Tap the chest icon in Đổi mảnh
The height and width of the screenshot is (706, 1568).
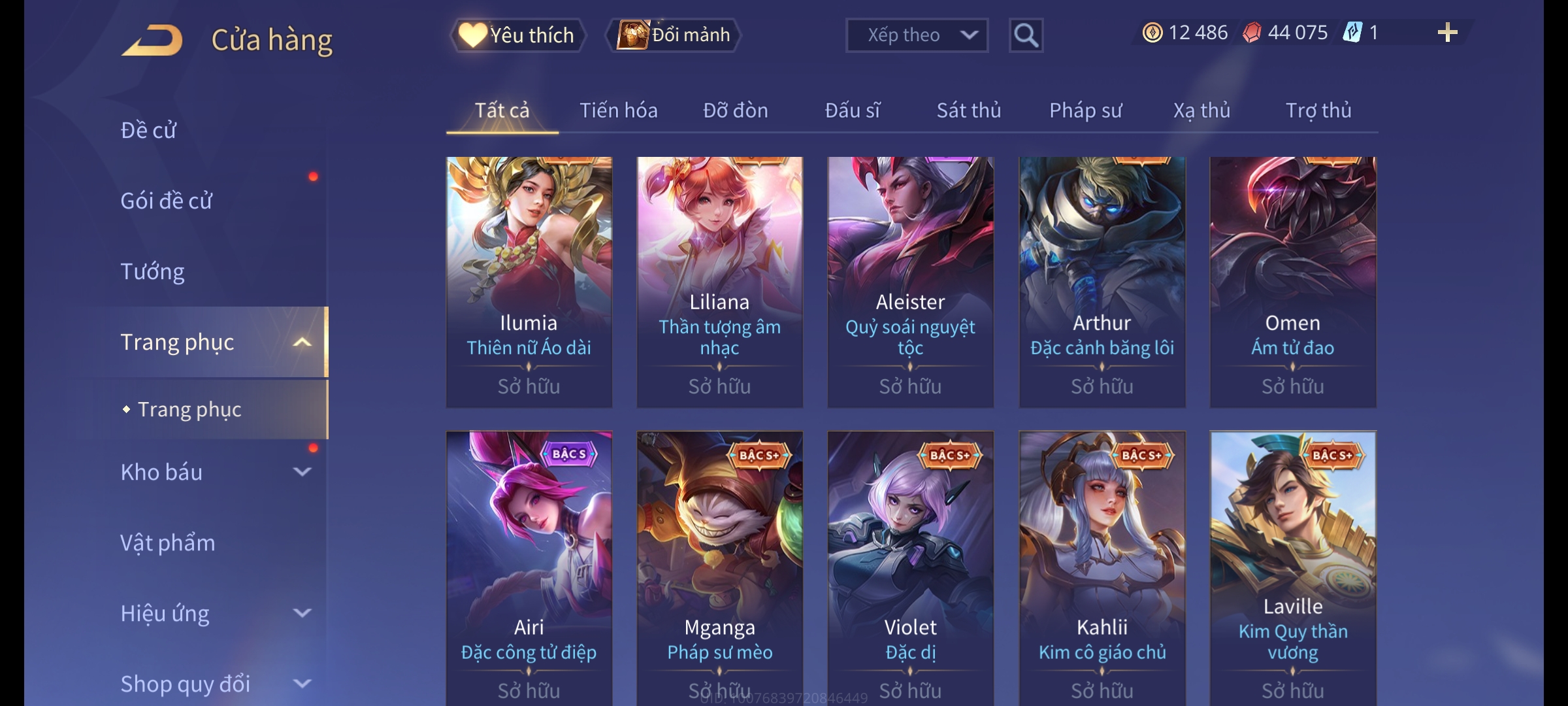(632, 35)
